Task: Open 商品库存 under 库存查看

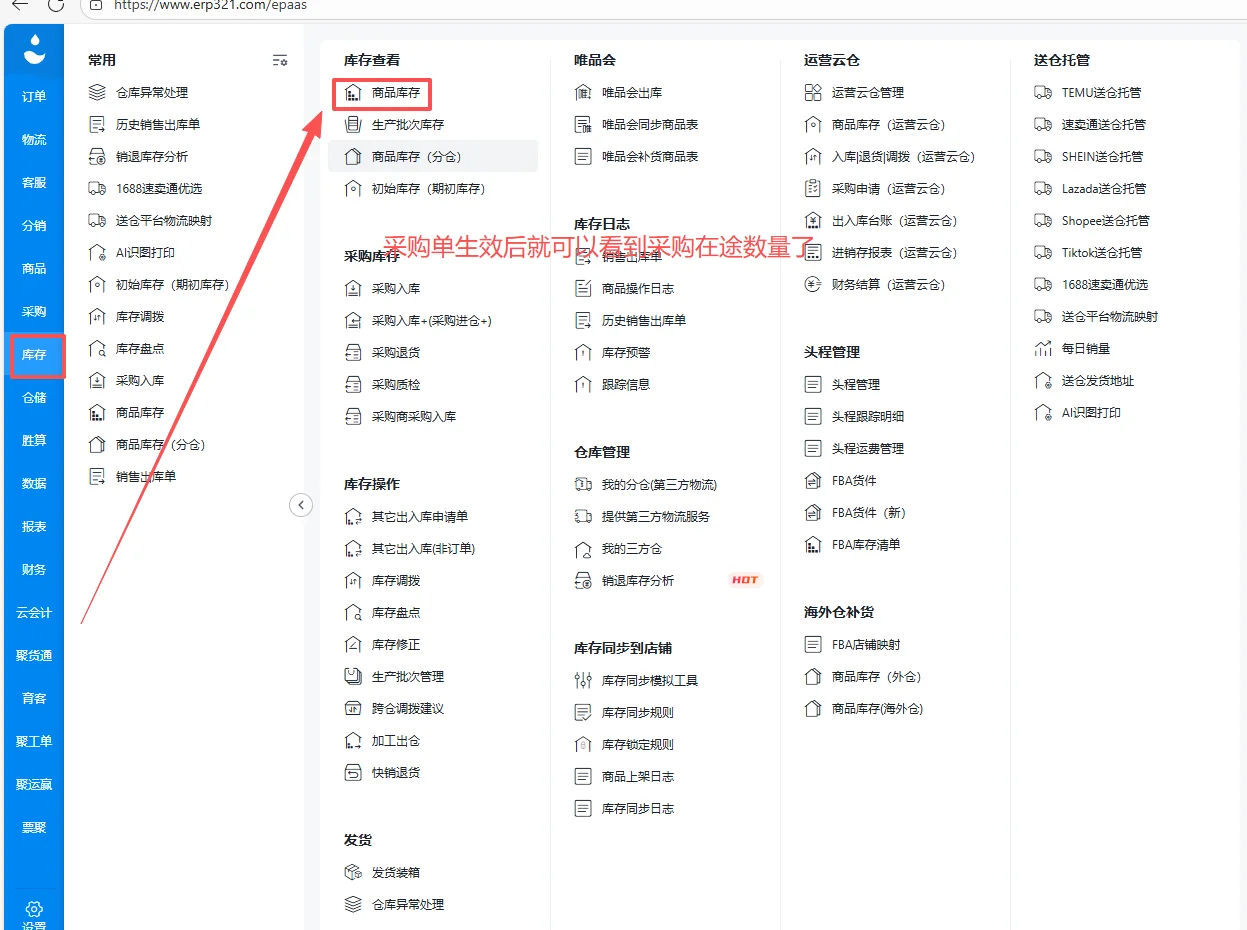Action: 395,93
